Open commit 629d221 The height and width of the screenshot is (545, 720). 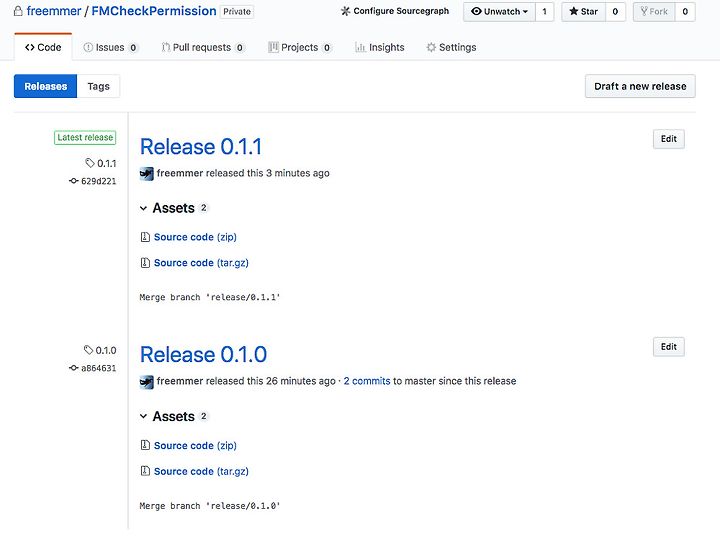[x=98, y=181]
